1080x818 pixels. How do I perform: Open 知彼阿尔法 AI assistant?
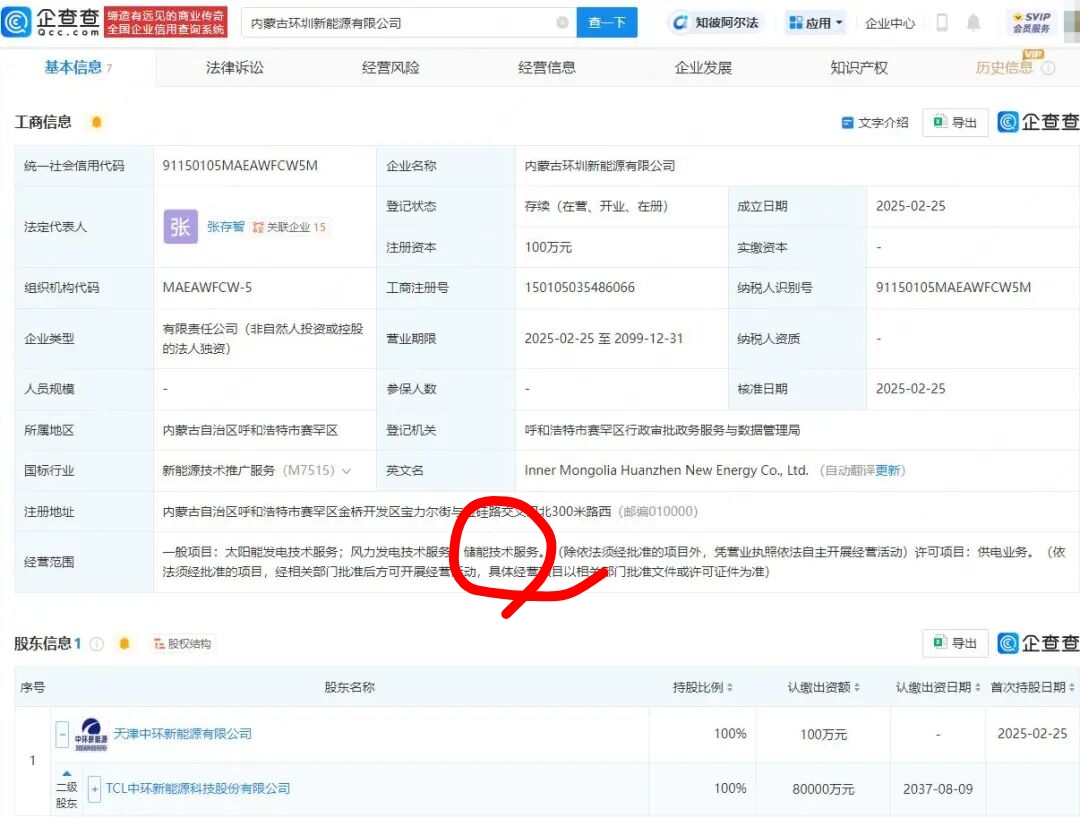point(715,23)
